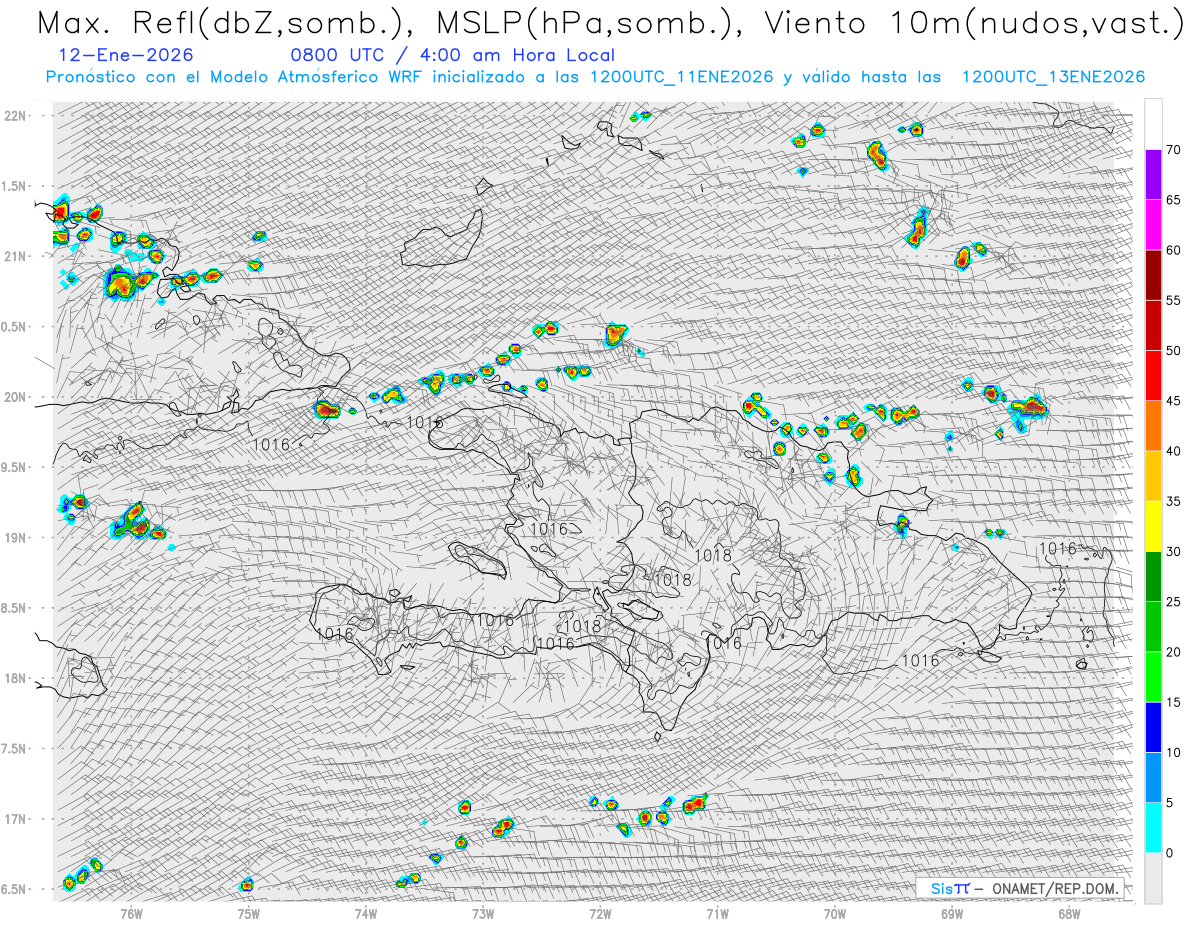Viewport: 1200px width, 927px height.
Task: Pick the green colorbar segment between 20 and 25
Action: click(1153, 626)
